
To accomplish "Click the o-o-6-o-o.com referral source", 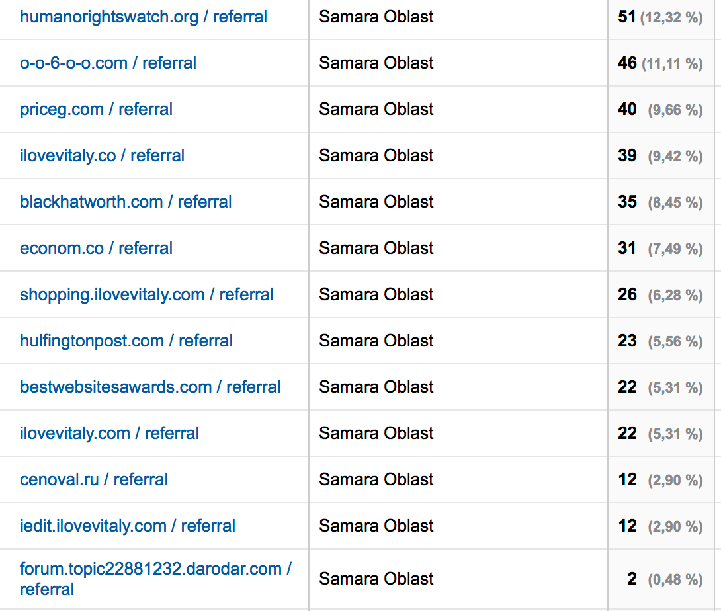I will (x=108, y=63).
